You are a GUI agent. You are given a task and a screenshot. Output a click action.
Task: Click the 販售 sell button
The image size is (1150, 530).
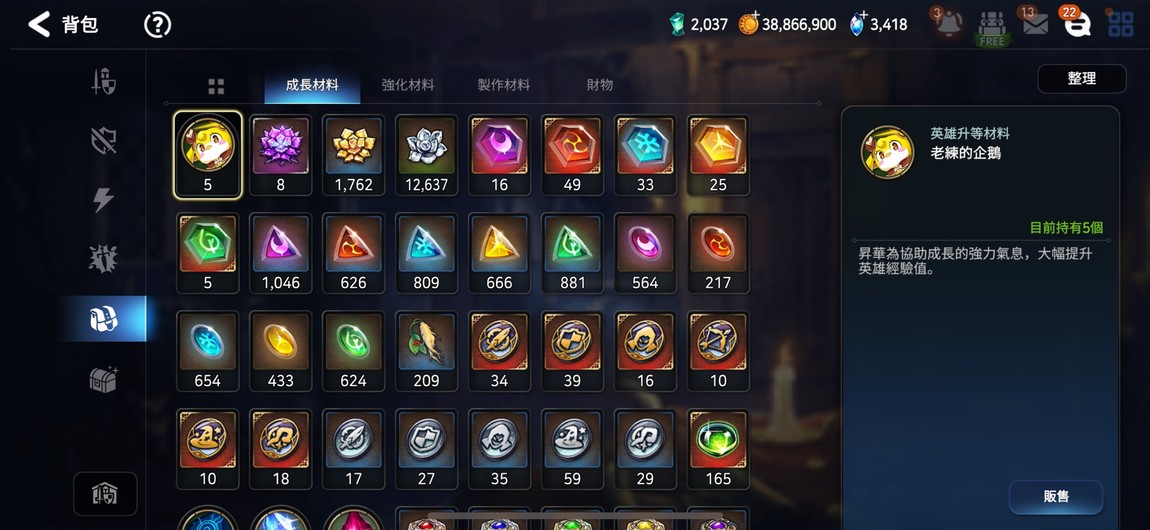click(1055, 496)
